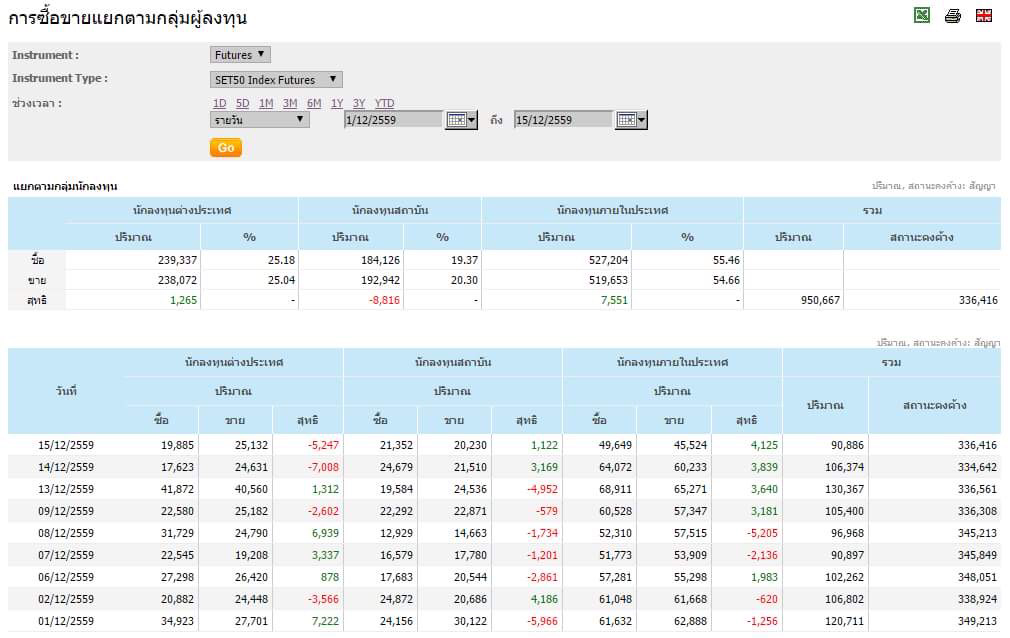Click the แยกตามกลุ่มนักลงทุน section heading
The height and width of the screenshot is (638, 1010).
[x=65, y=186]
